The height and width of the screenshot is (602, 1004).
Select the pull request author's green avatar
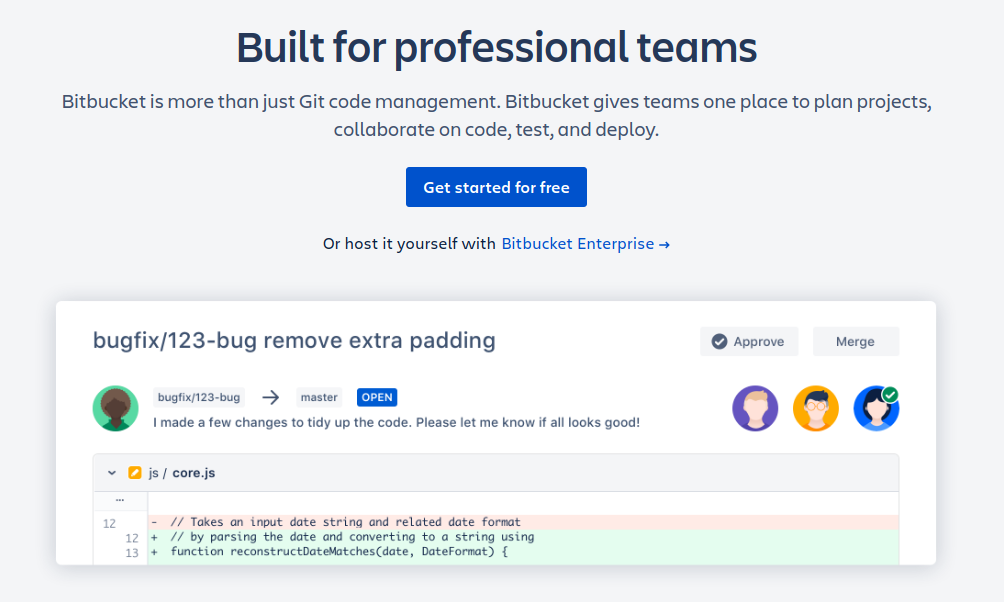pos(116,408)
